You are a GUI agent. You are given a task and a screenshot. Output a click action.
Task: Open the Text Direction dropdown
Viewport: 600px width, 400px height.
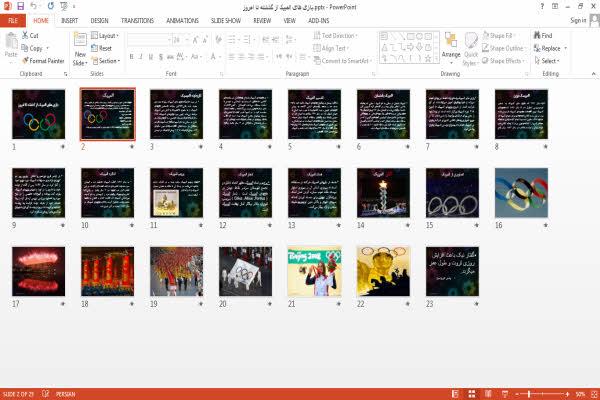pos(335,36)
